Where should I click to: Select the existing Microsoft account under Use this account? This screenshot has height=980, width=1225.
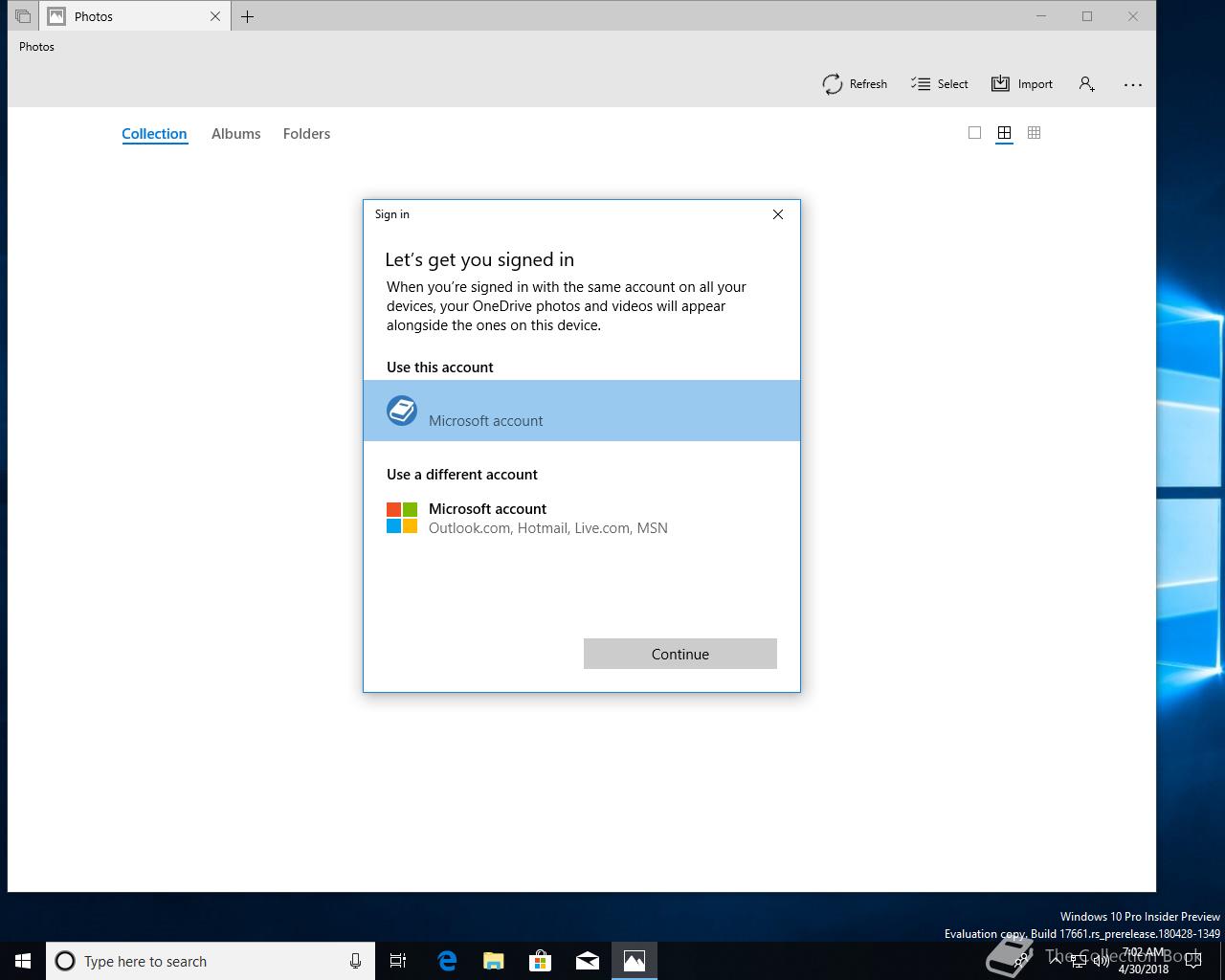[582, 411]
